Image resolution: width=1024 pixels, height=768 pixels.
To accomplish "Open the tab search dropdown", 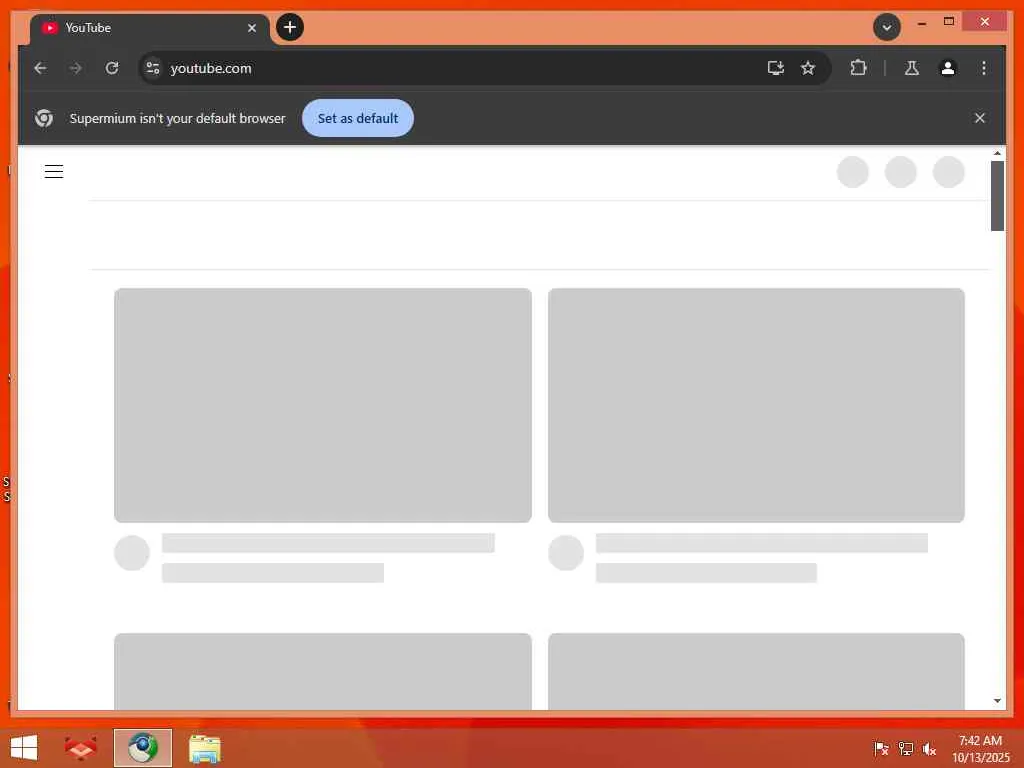I will (x=887, y=27).
